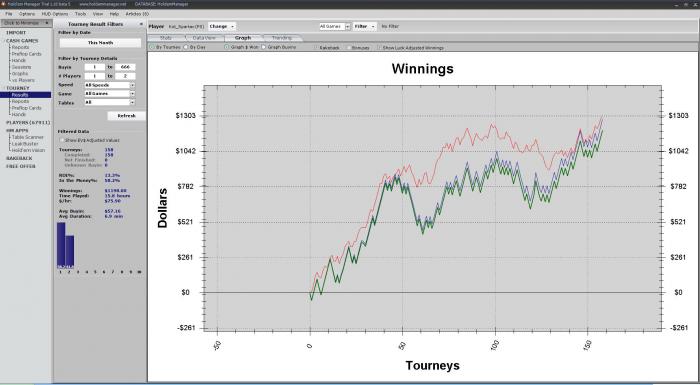Open the Tools menu
This screenshot has height=385, width=700.
[80, 14]
